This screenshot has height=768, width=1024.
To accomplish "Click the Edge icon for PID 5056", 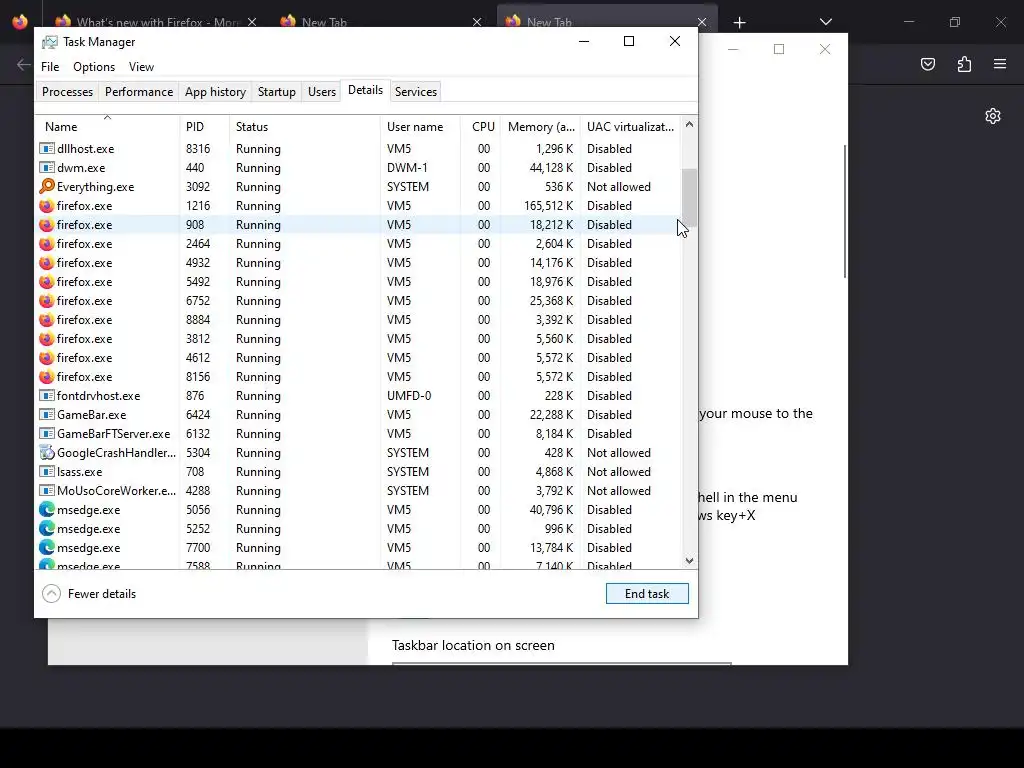I will [46, 509].
